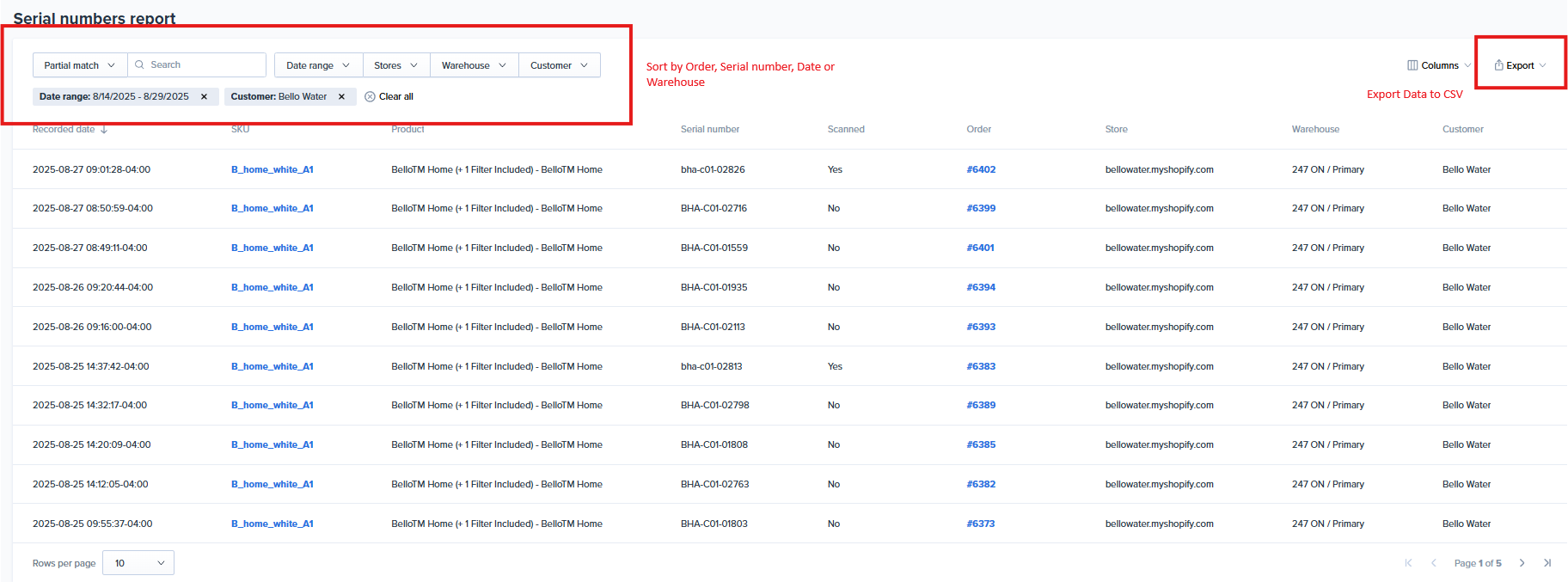Click the Product column header
The height and width of the screenshot is (582, 1568).
tap(407, 130)
